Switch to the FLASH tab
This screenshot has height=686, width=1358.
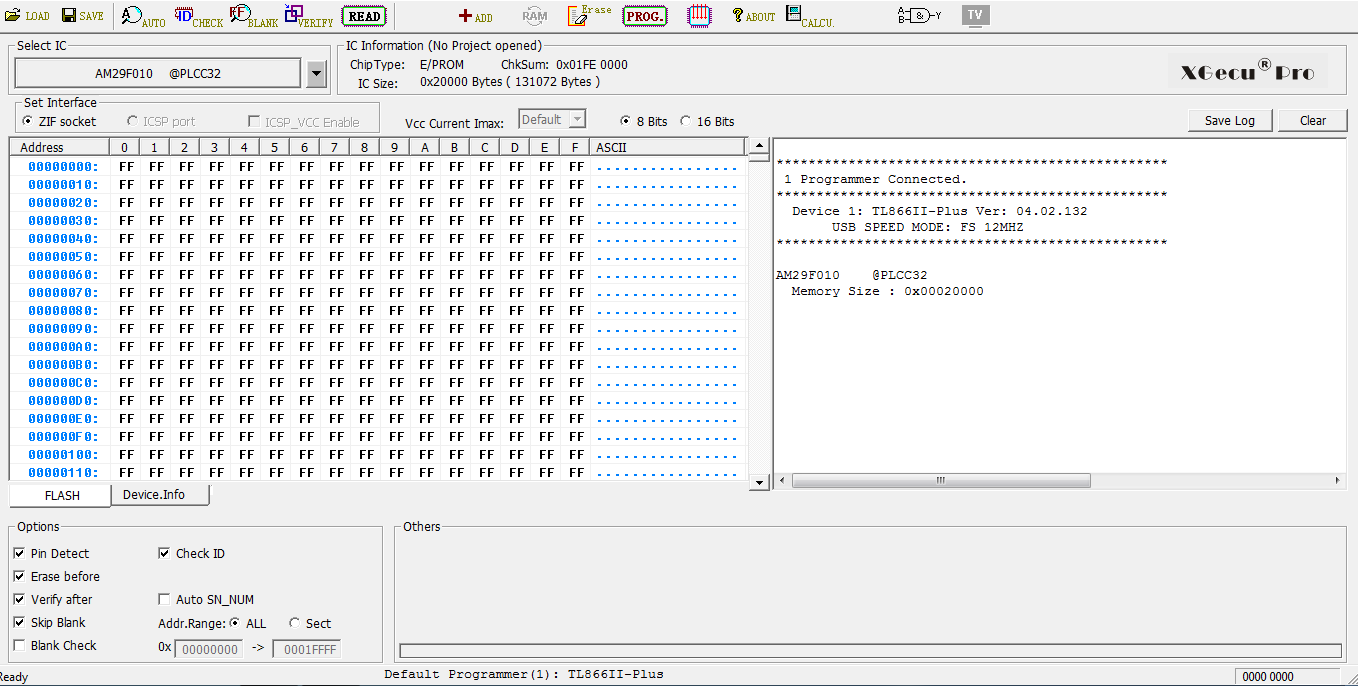[x=59, y=494]
